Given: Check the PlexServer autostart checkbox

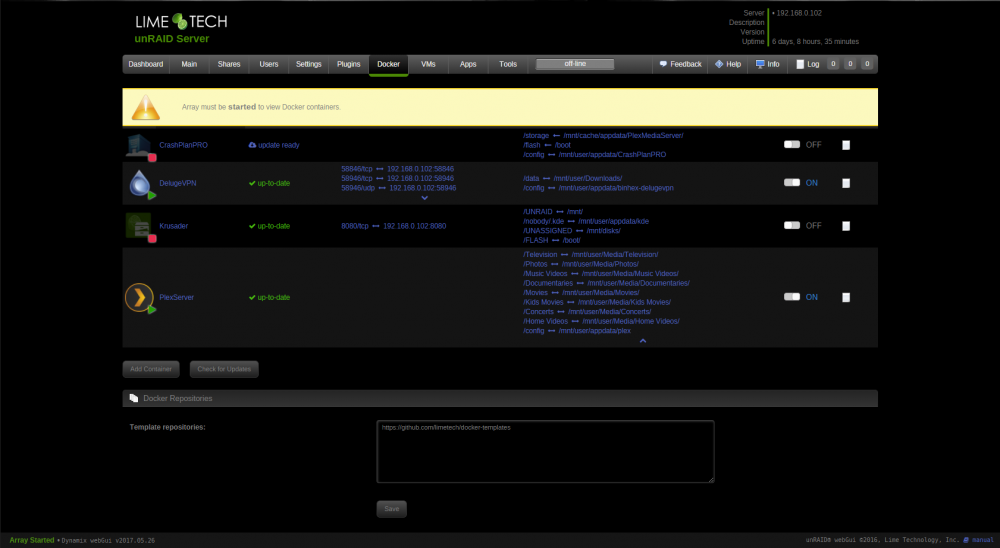Looking at the screenshot, I should 846,297.
